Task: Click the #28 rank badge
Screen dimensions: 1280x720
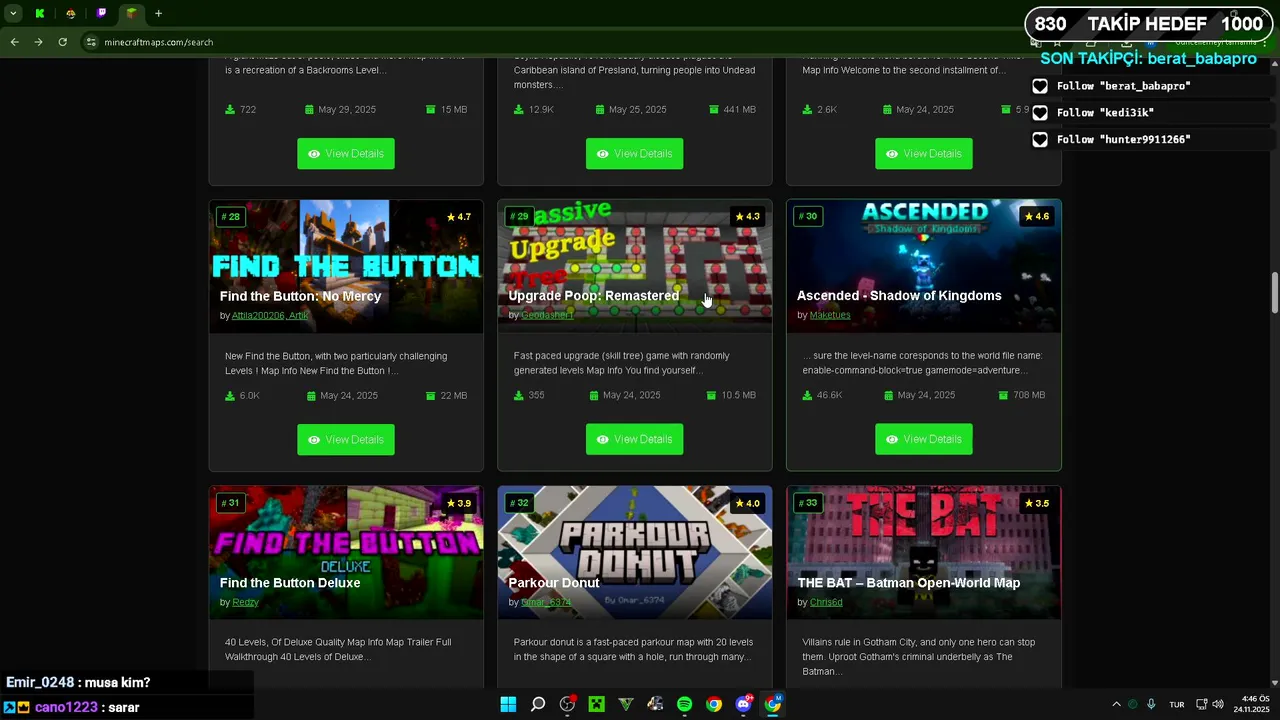Action: click(231, 217)
